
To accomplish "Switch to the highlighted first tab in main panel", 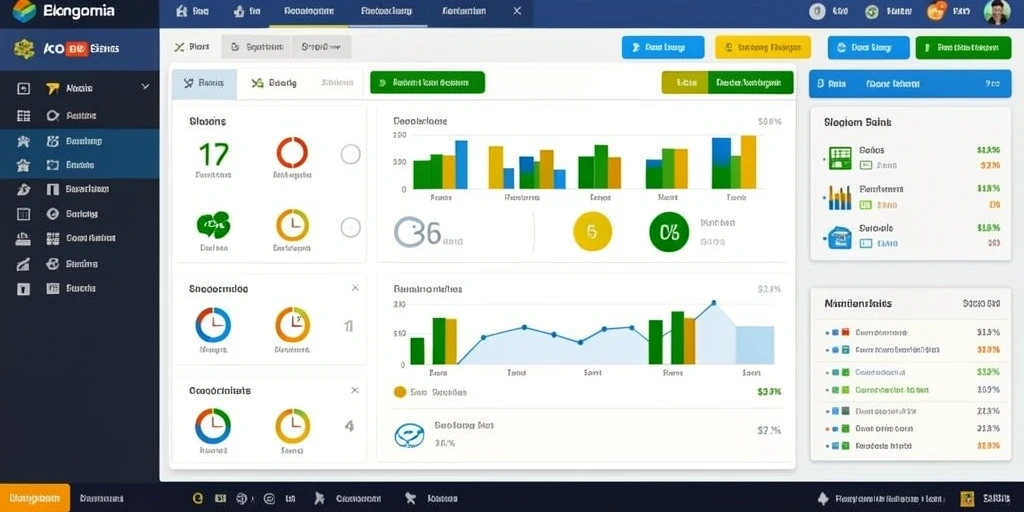I will (204, 83).
